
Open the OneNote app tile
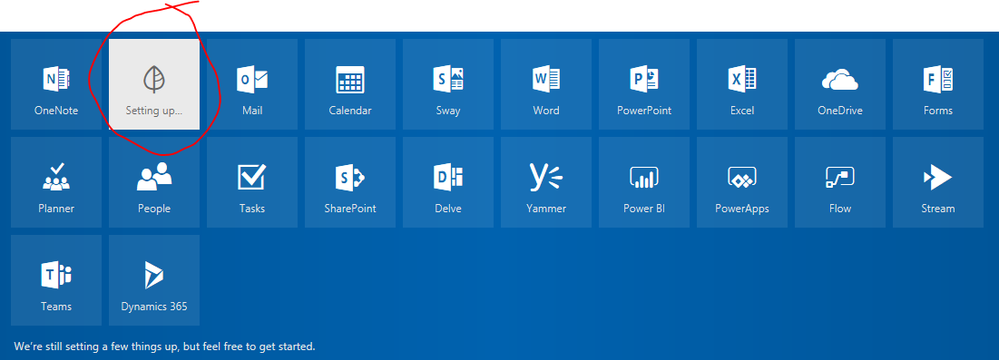point(56,84)
